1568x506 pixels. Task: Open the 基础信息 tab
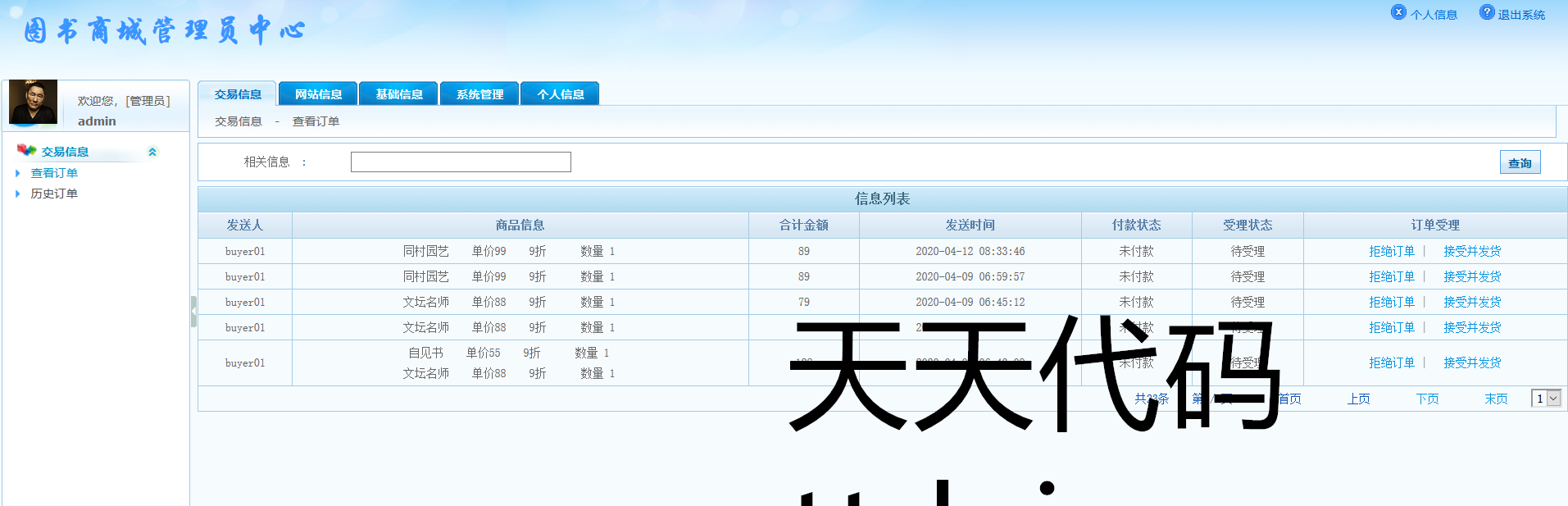(x=398, y=94)
